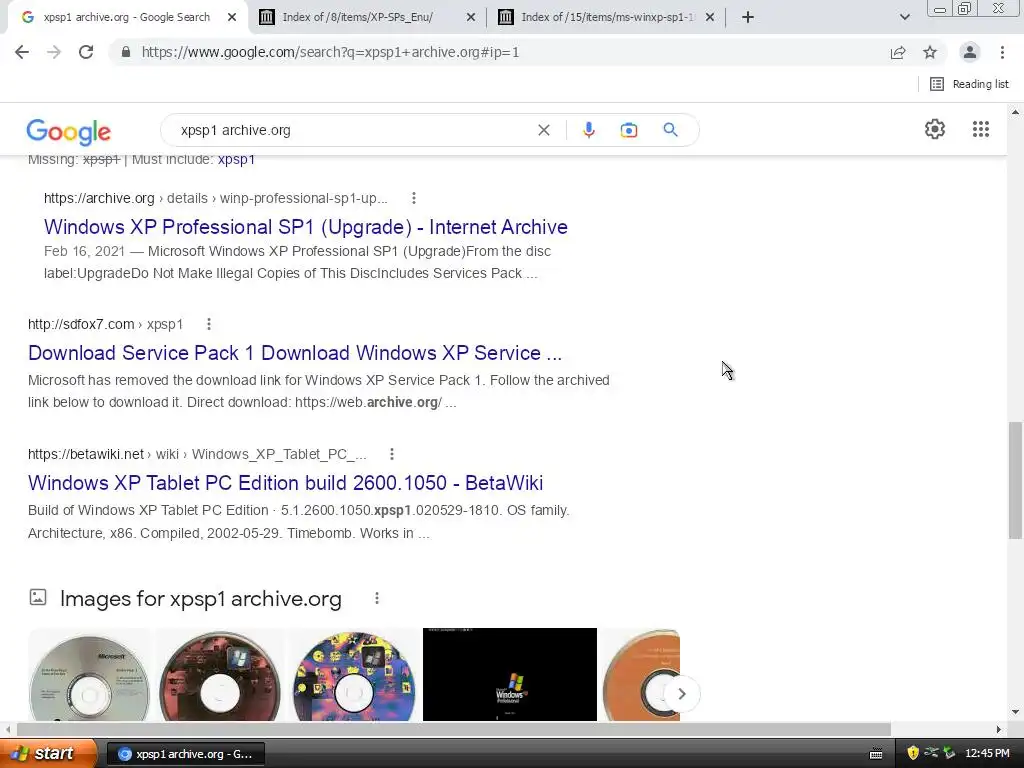Viewport: 1024px width, 768px height.
Task: Open options for the Images section
Action: tap(376, 598)
